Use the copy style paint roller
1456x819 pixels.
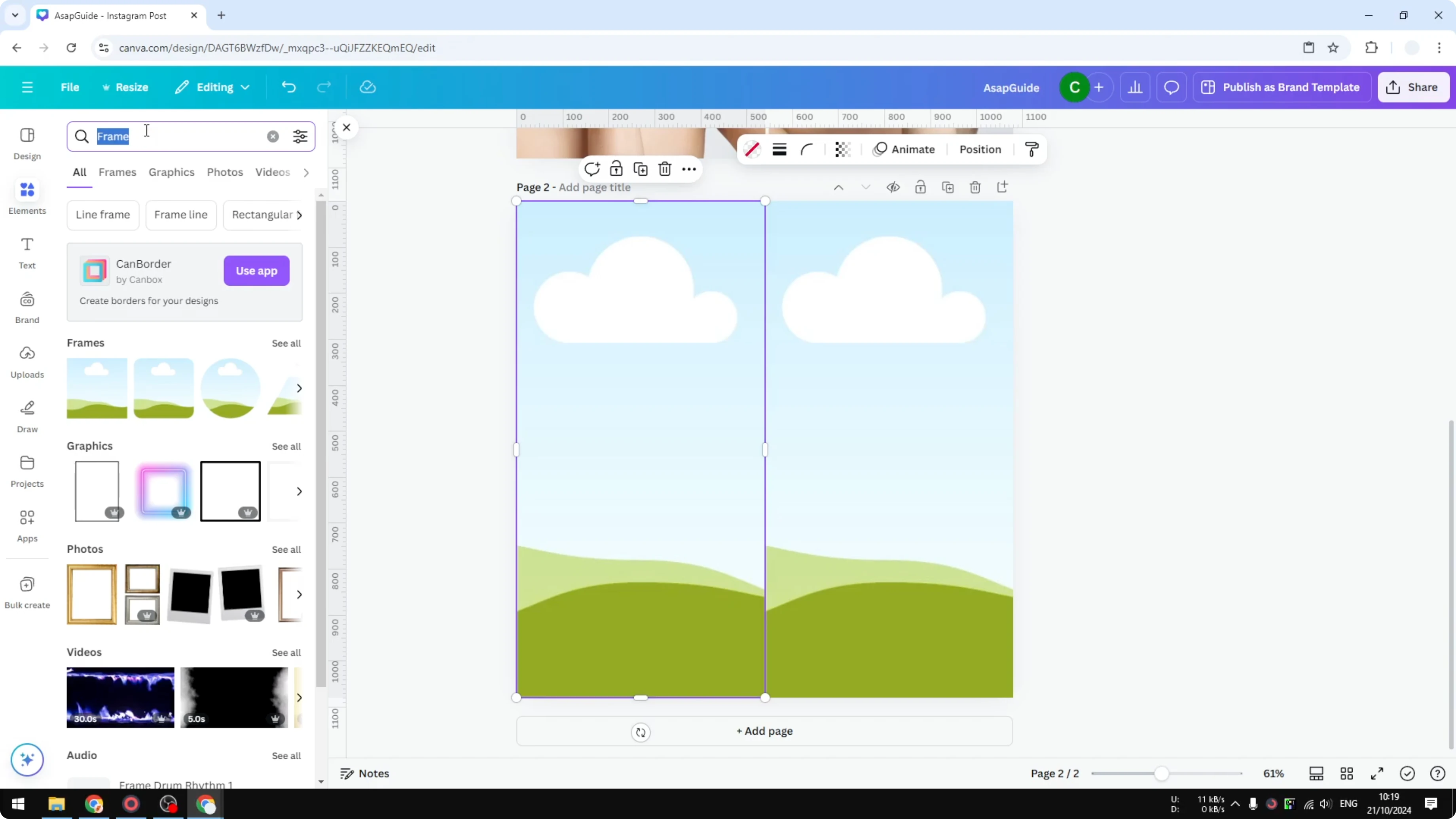tap(1030, 149)
